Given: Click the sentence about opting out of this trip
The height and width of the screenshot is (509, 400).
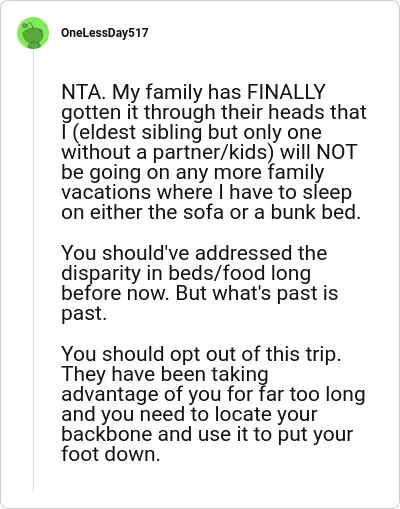Looking at the screenshot, I should (x=201, y=354).
